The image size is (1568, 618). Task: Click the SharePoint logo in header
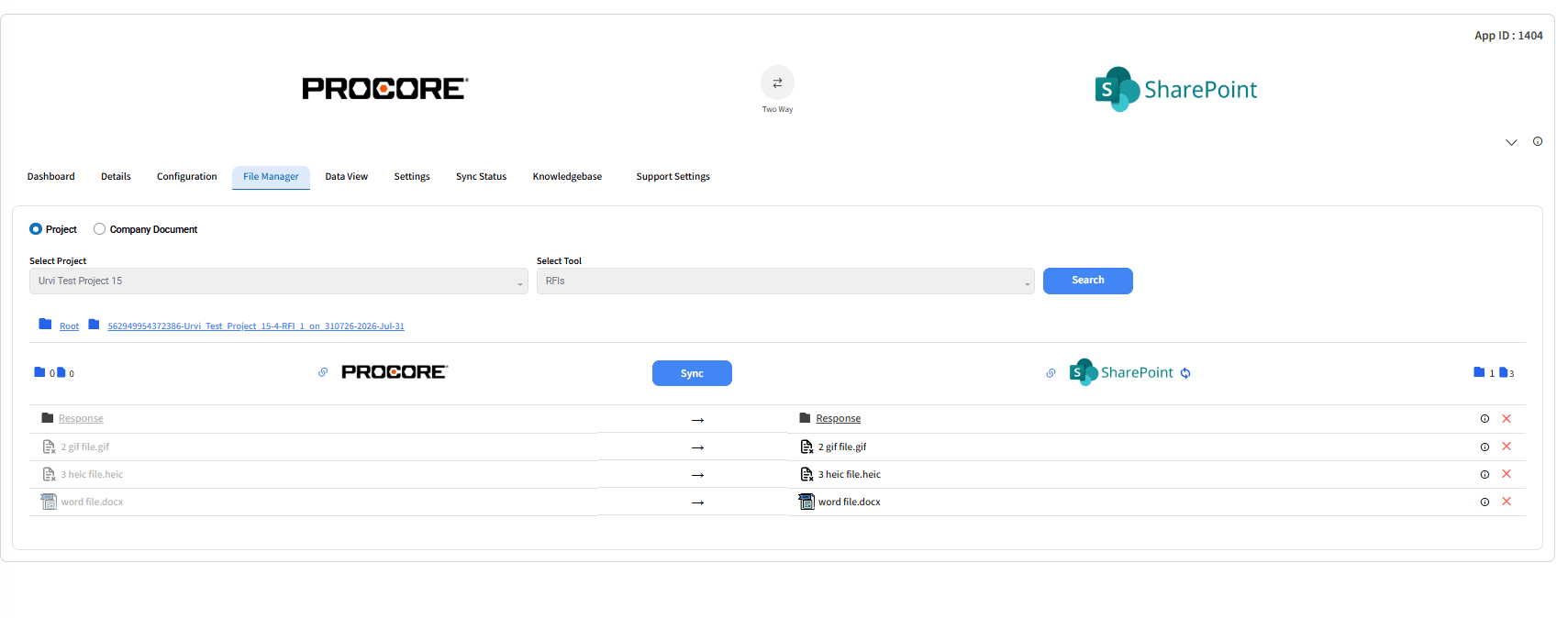coord(1175,89)
